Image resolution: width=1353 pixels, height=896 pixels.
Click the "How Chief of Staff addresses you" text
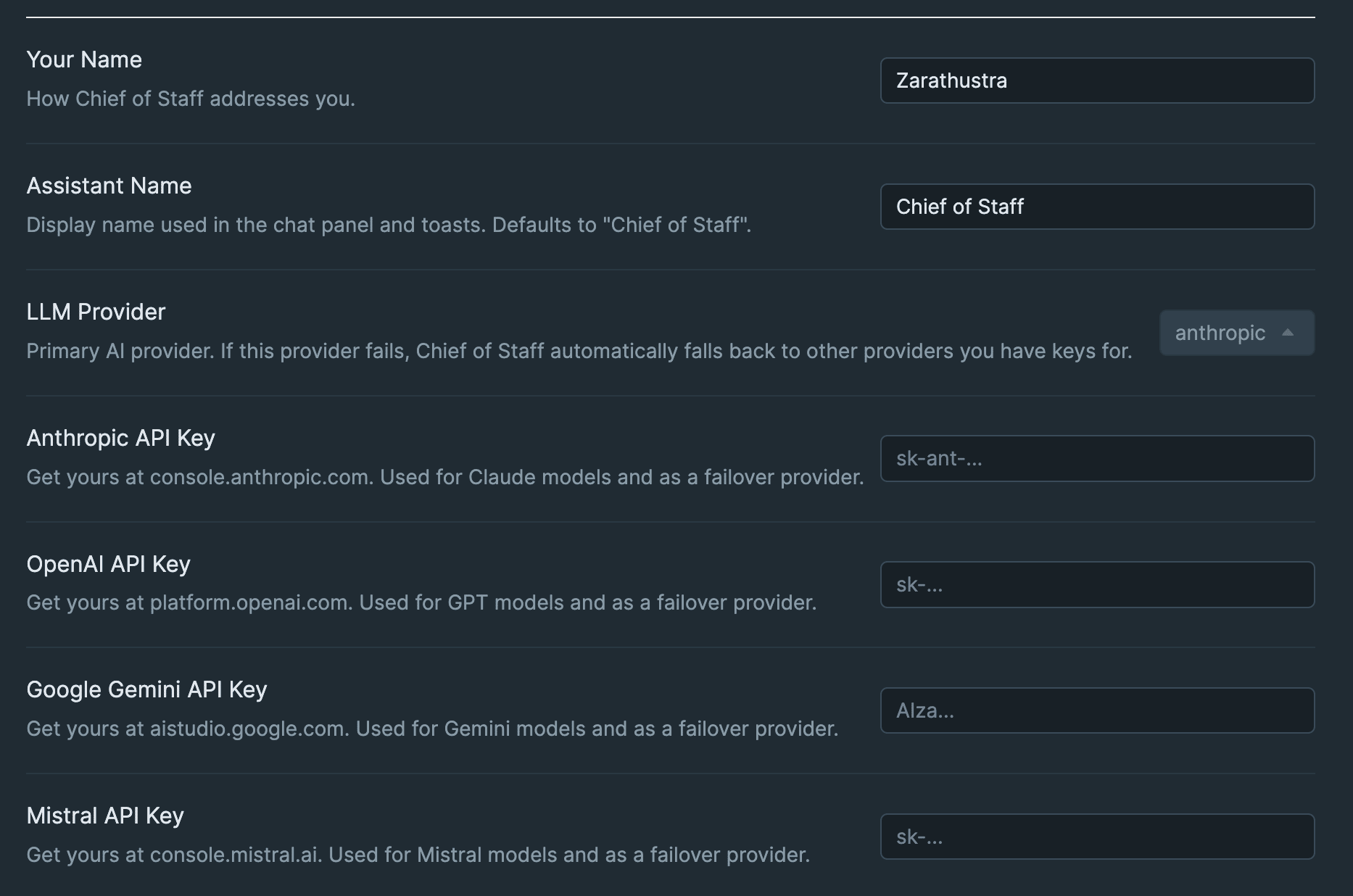point(191,99)
